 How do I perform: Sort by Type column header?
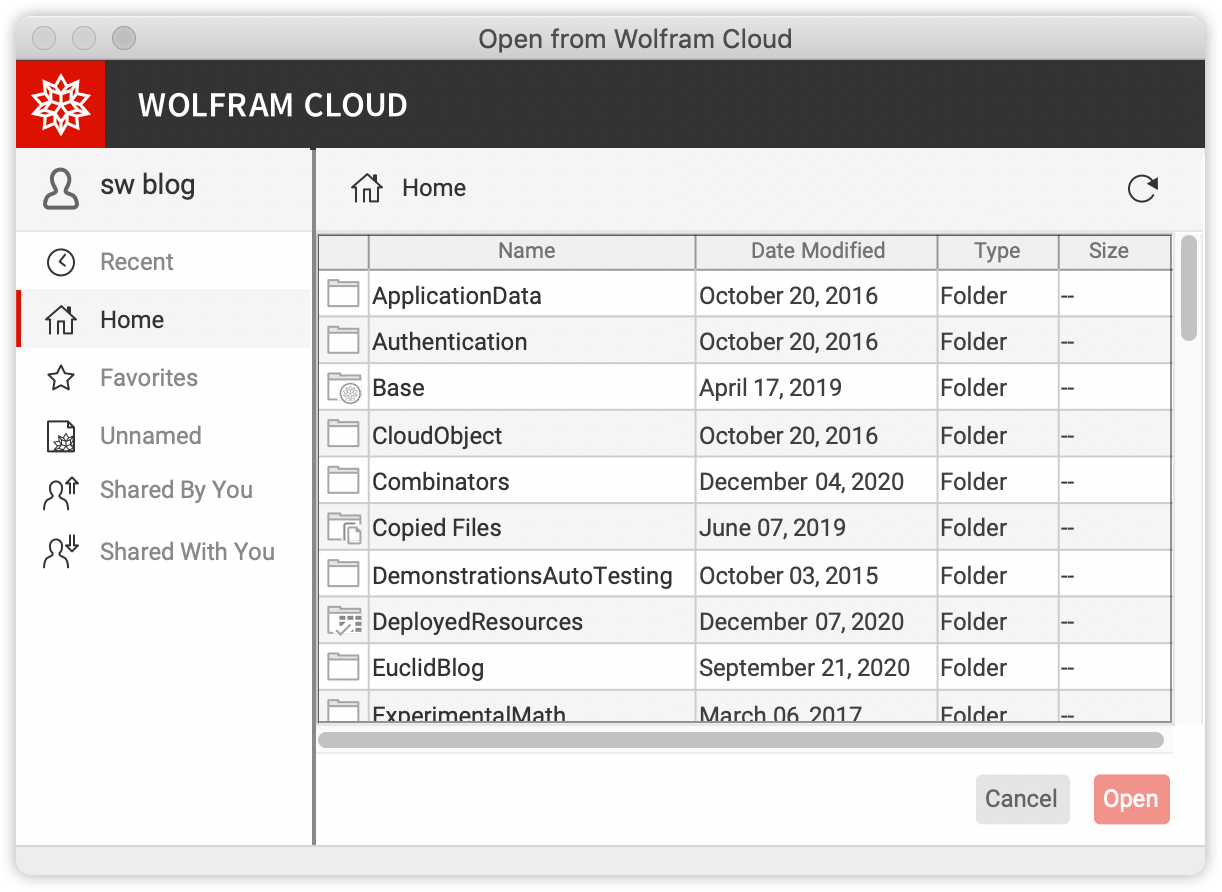coord(998,252)
